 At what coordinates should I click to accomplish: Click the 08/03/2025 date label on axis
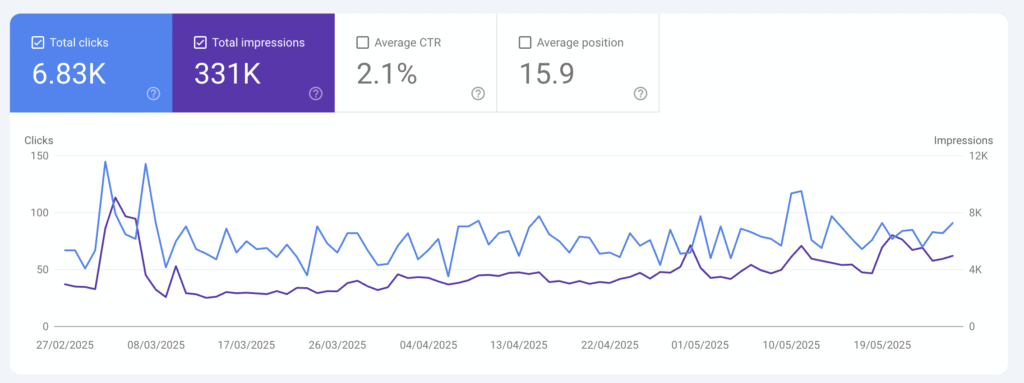156,345
